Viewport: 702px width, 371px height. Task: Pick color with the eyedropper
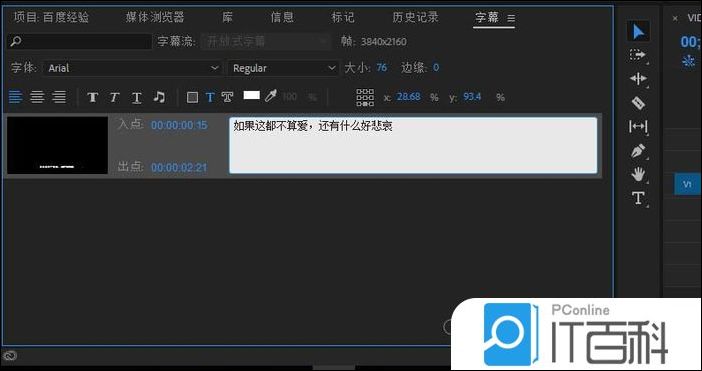pos(270,96)
